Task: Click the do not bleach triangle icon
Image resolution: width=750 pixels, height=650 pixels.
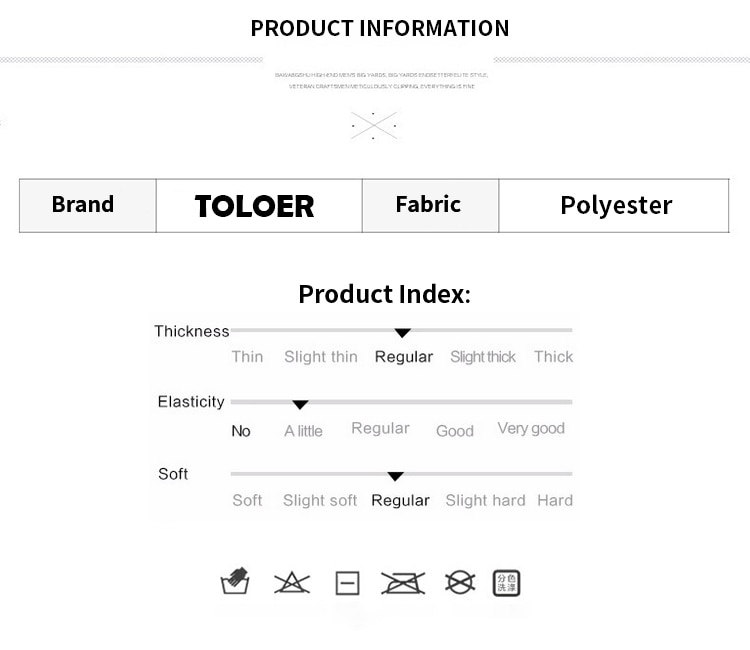Action: (x=292, y=583)
